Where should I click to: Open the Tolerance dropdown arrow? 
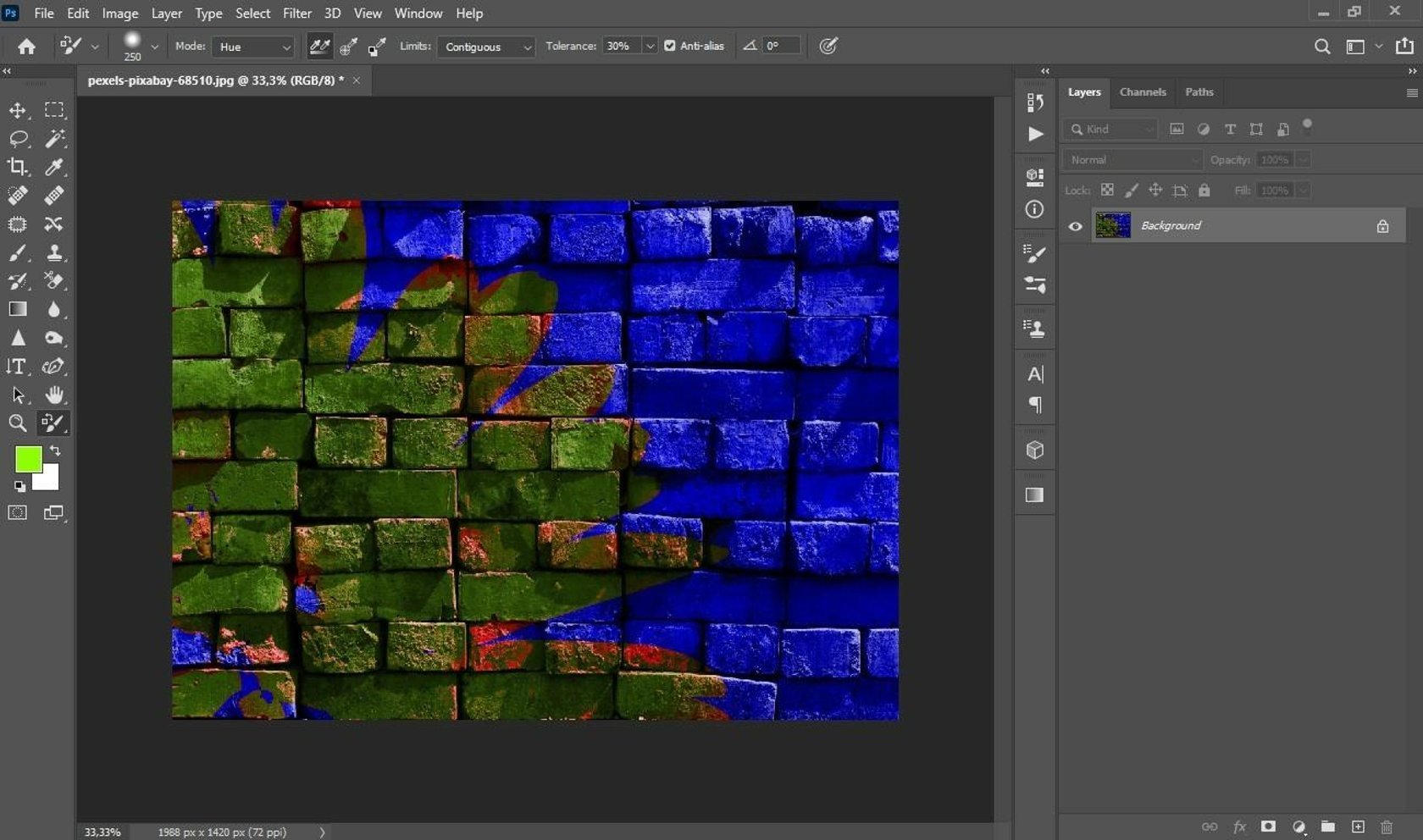coord(649,46)
